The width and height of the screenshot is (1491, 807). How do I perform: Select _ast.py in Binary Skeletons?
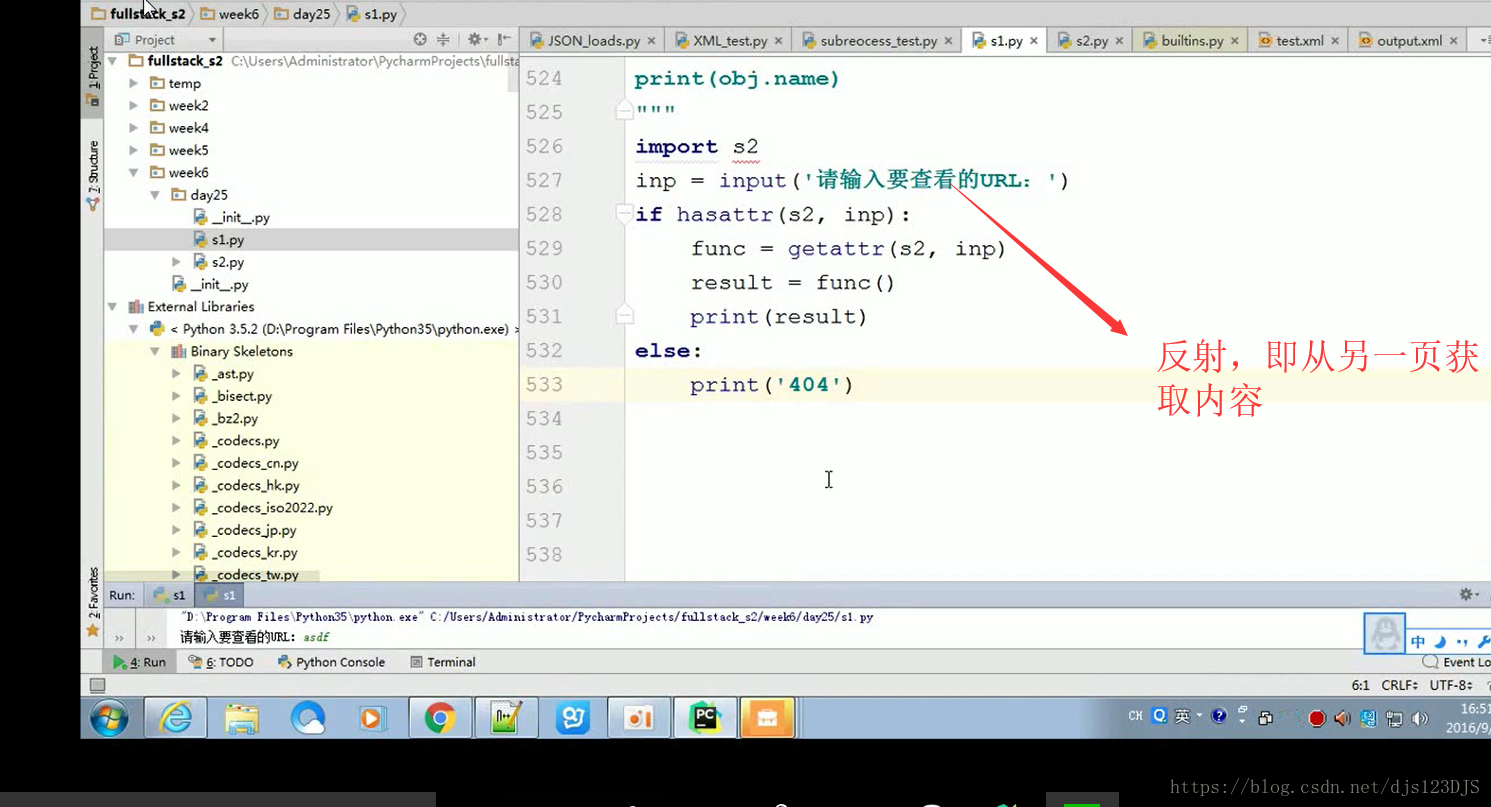(x=224, y=374)
